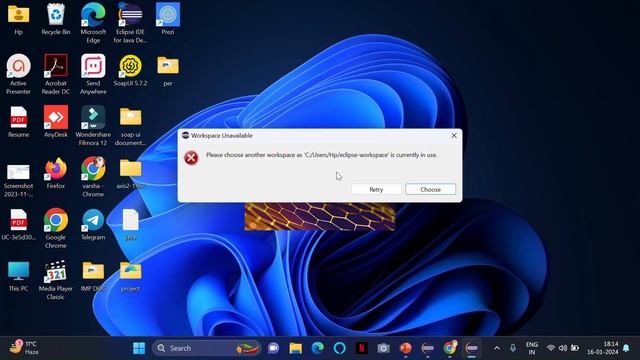Select the 'per' folder on desktop
The width and height of the screenshot is (640, 360).
[x=168, y=71]
